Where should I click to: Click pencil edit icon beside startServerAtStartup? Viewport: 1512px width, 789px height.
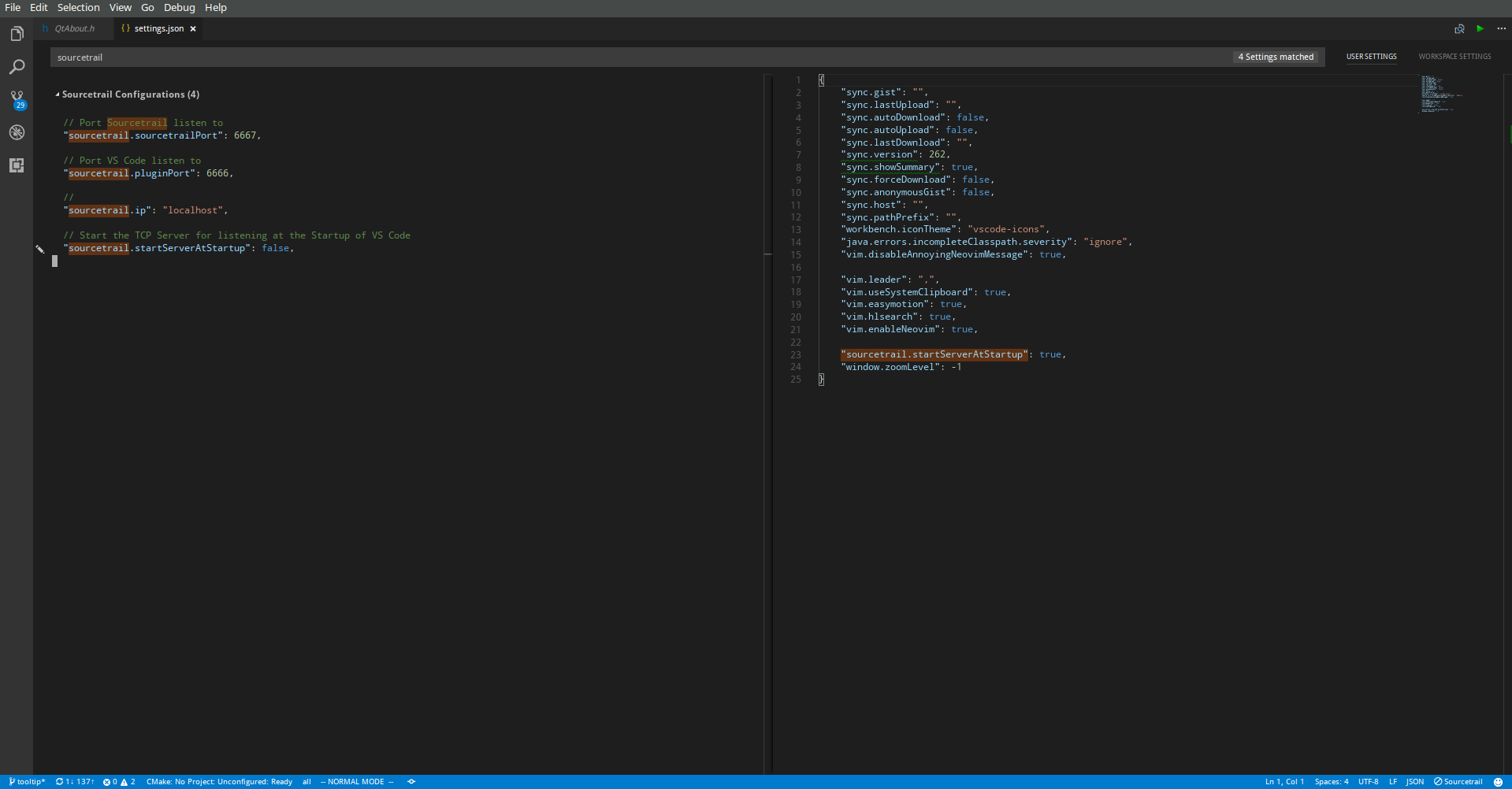39,249
